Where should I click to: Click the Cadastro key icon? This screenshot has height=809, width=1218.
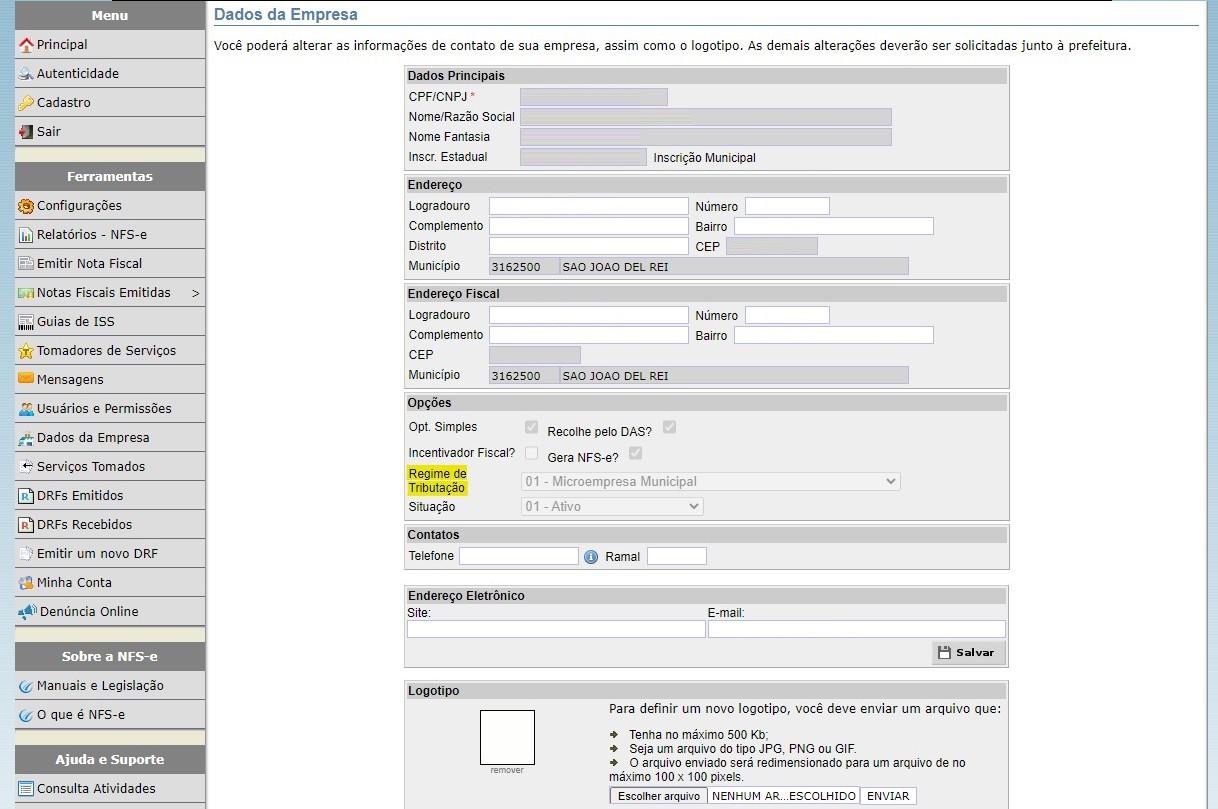[x=26, y=103]
